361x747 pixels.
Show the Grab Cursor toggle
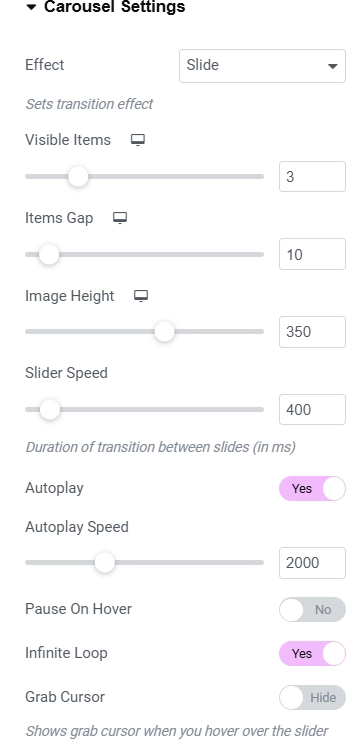click(x=312, y=697)
